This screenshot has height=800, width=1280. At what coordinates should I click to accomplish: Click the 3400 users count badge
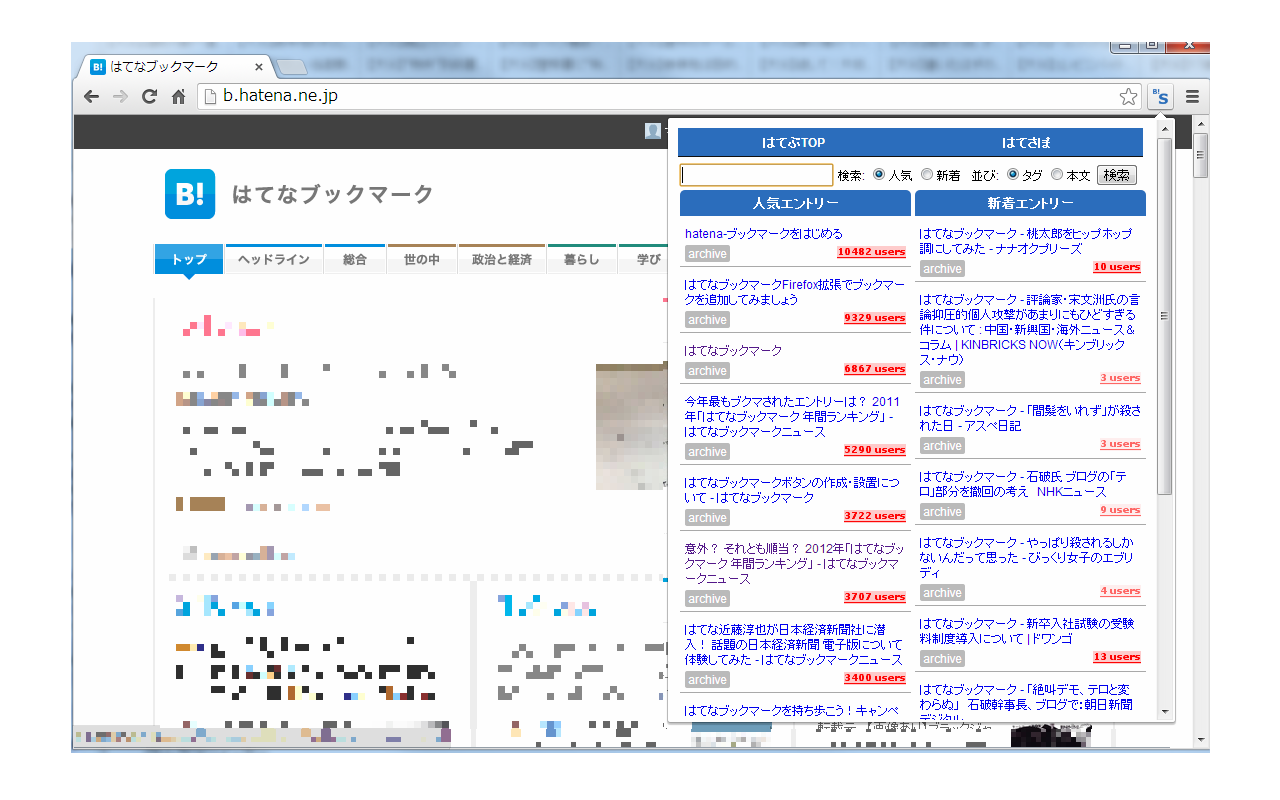point(875,678)
